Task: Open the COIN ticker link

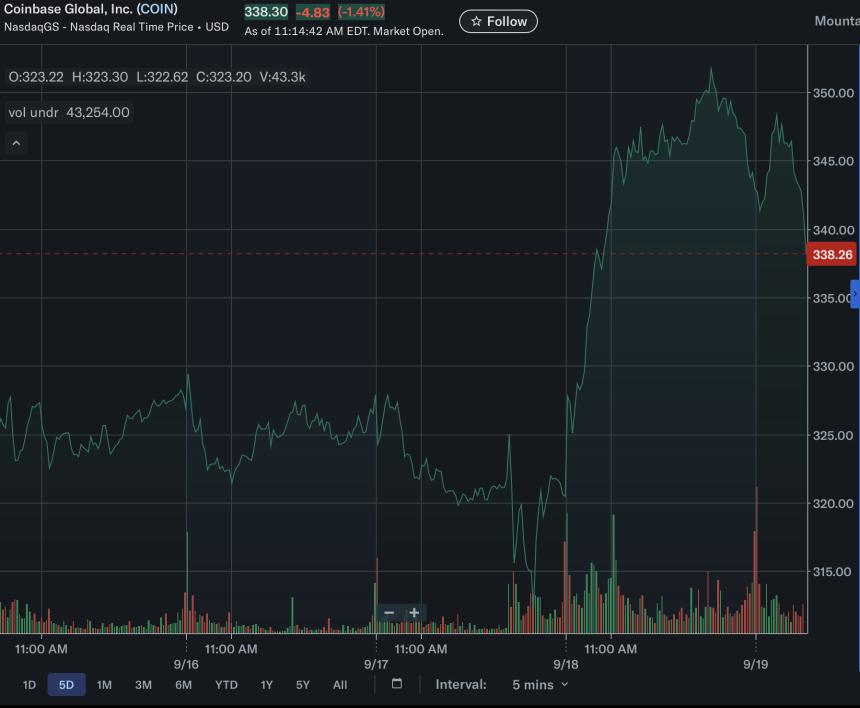Action: pos(160,9)
